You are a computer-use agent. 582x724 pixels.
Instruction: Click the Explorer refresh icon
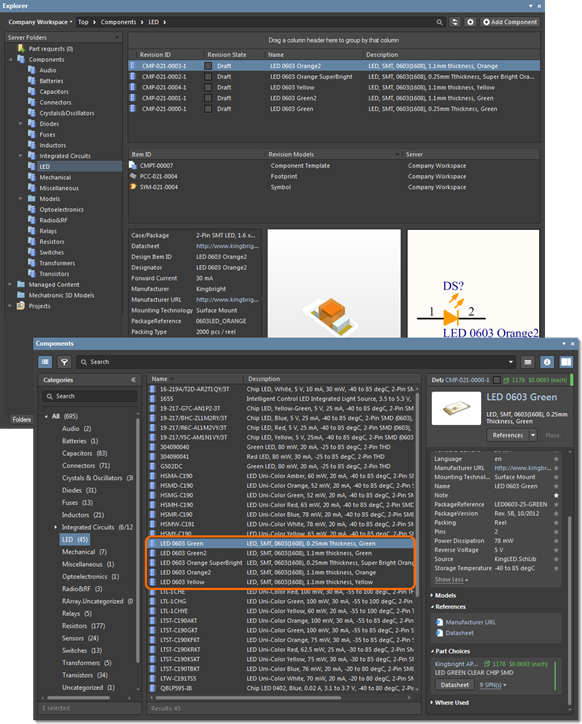pos(455,22)
